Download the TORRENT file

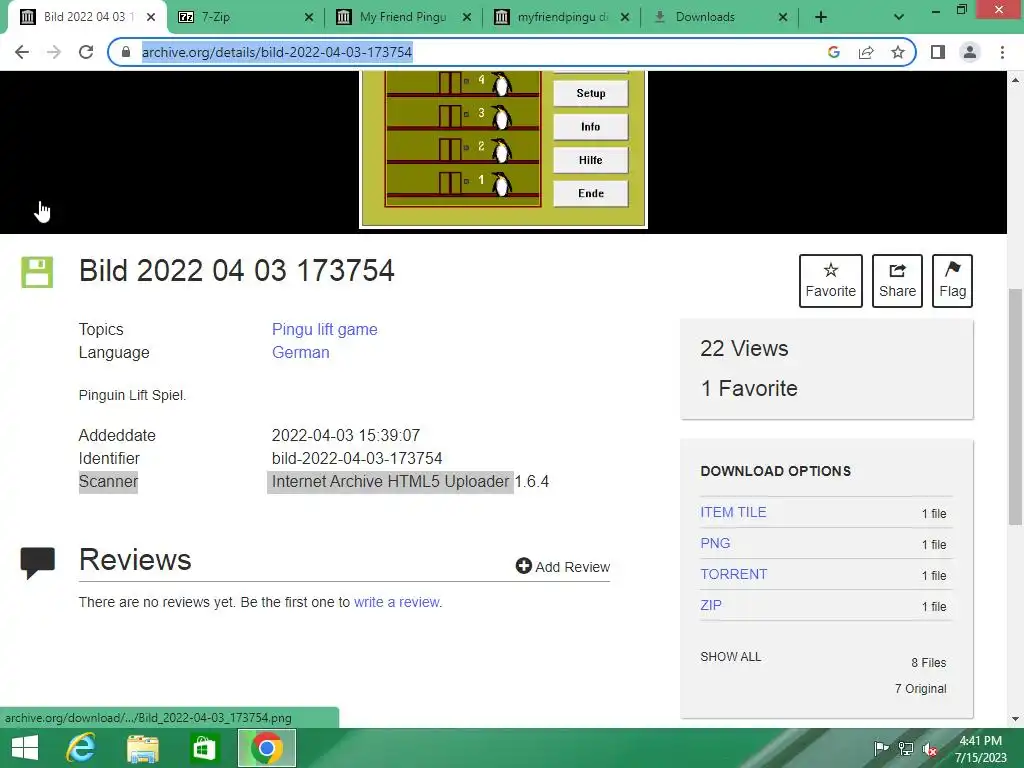733,574
